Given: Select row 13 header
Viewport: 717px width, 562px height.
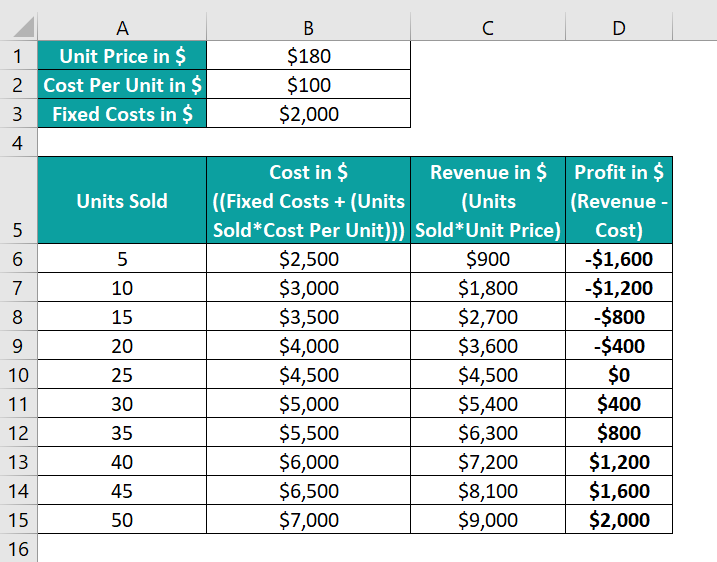Looking at the screenshot, I should pyautogui.click(x=18, y=461).
